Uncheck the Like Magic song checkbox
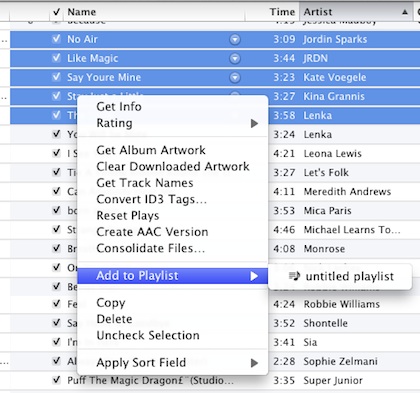Screen dimensions: 420x393 click(56, 58)
